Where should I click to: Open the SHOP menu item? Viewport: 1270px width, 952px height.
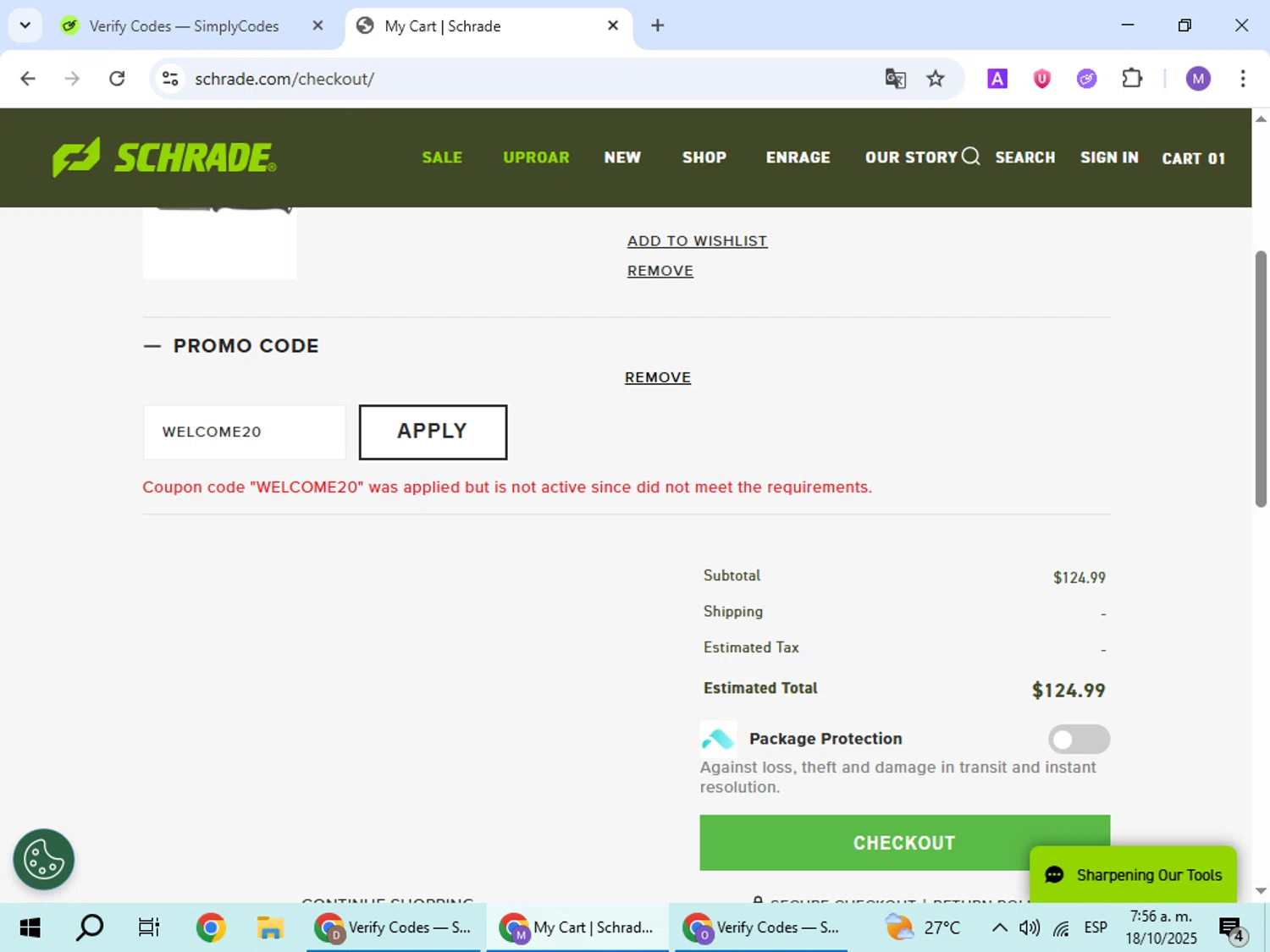tap(704, 157)
